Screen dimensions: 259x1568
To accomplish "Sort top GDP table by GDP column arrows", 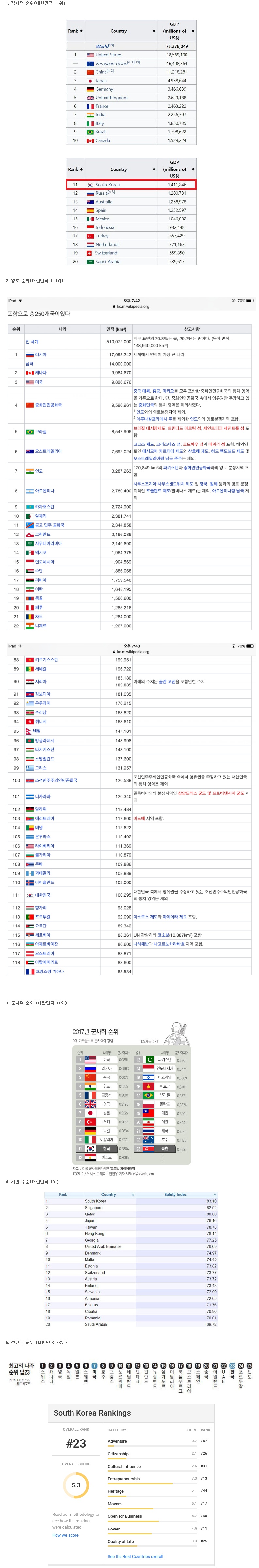I will tap(193, 31).
